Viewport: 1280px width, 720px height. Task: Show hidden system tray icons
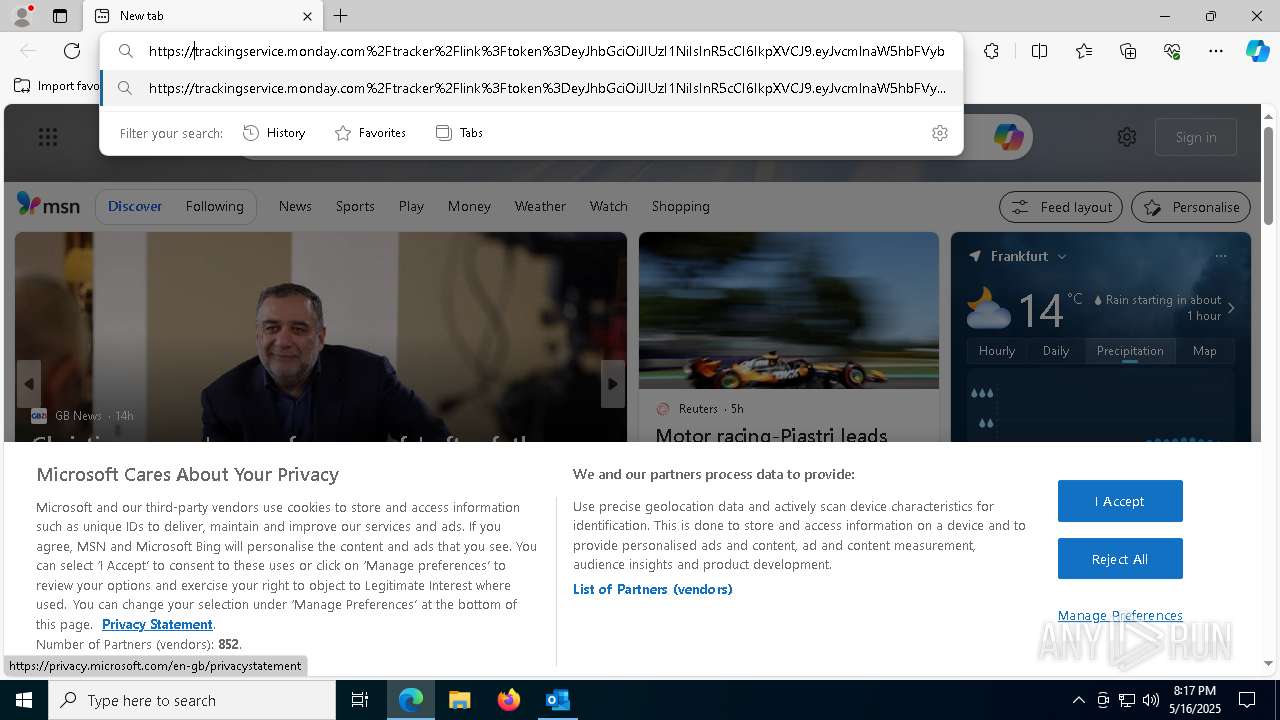[1078, 700]
